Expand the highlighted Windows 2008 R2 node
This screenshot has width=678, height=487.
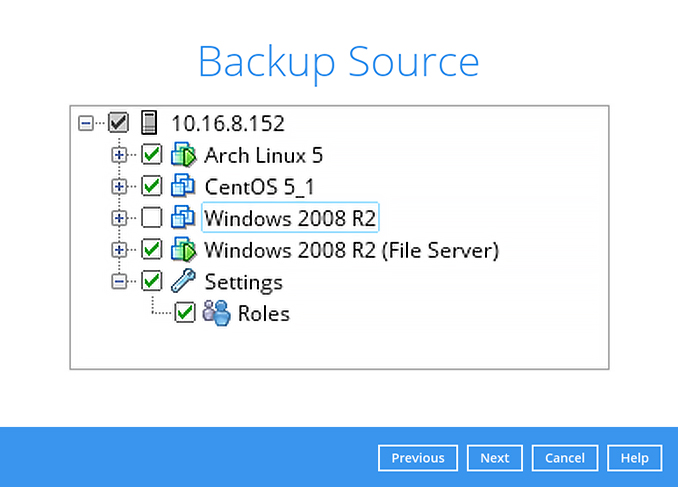(x=119, y=218)
